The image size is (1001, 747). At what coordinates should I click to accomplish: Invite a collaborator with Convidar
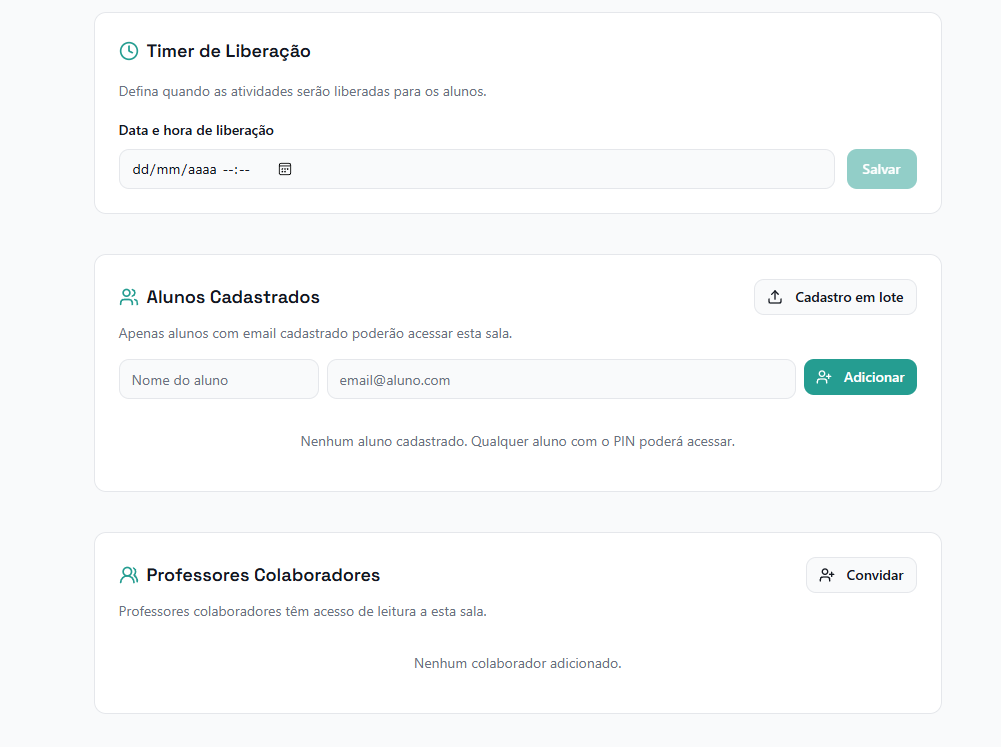861,575
